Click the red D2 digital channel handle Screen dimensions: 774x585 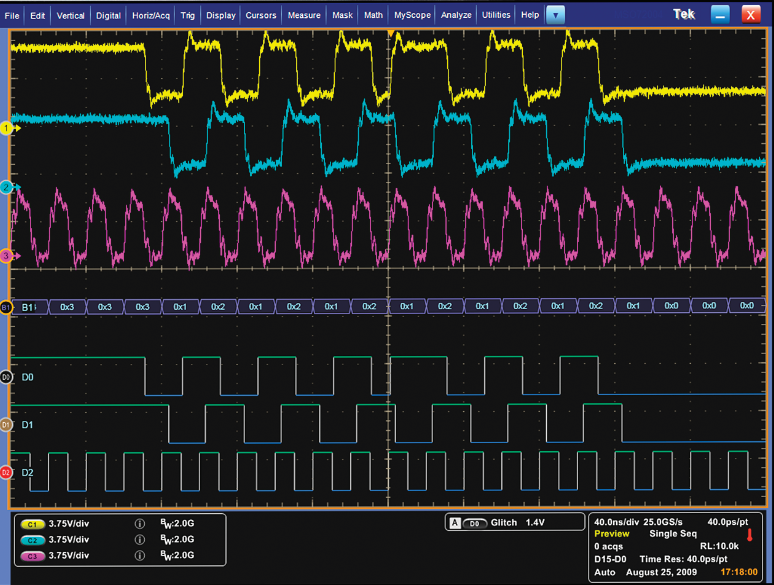click(6, 472)
